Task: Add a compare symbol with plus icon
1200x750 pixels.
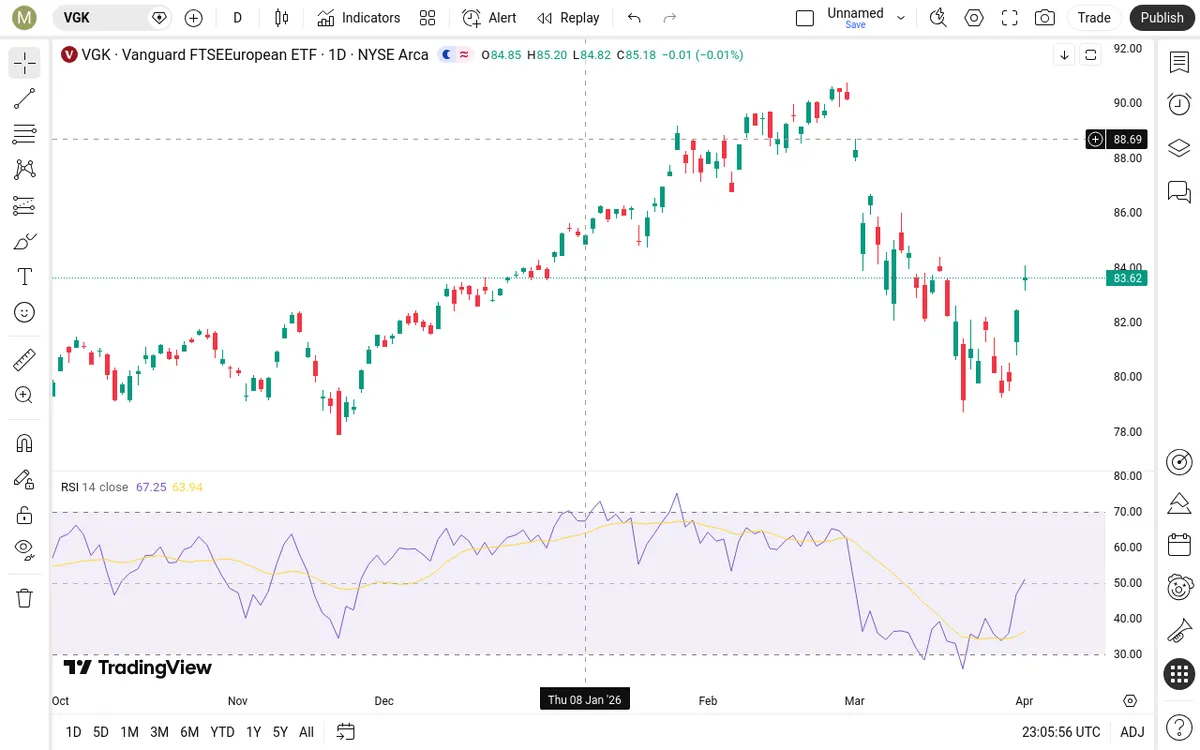Action: (x=194, y=18)
